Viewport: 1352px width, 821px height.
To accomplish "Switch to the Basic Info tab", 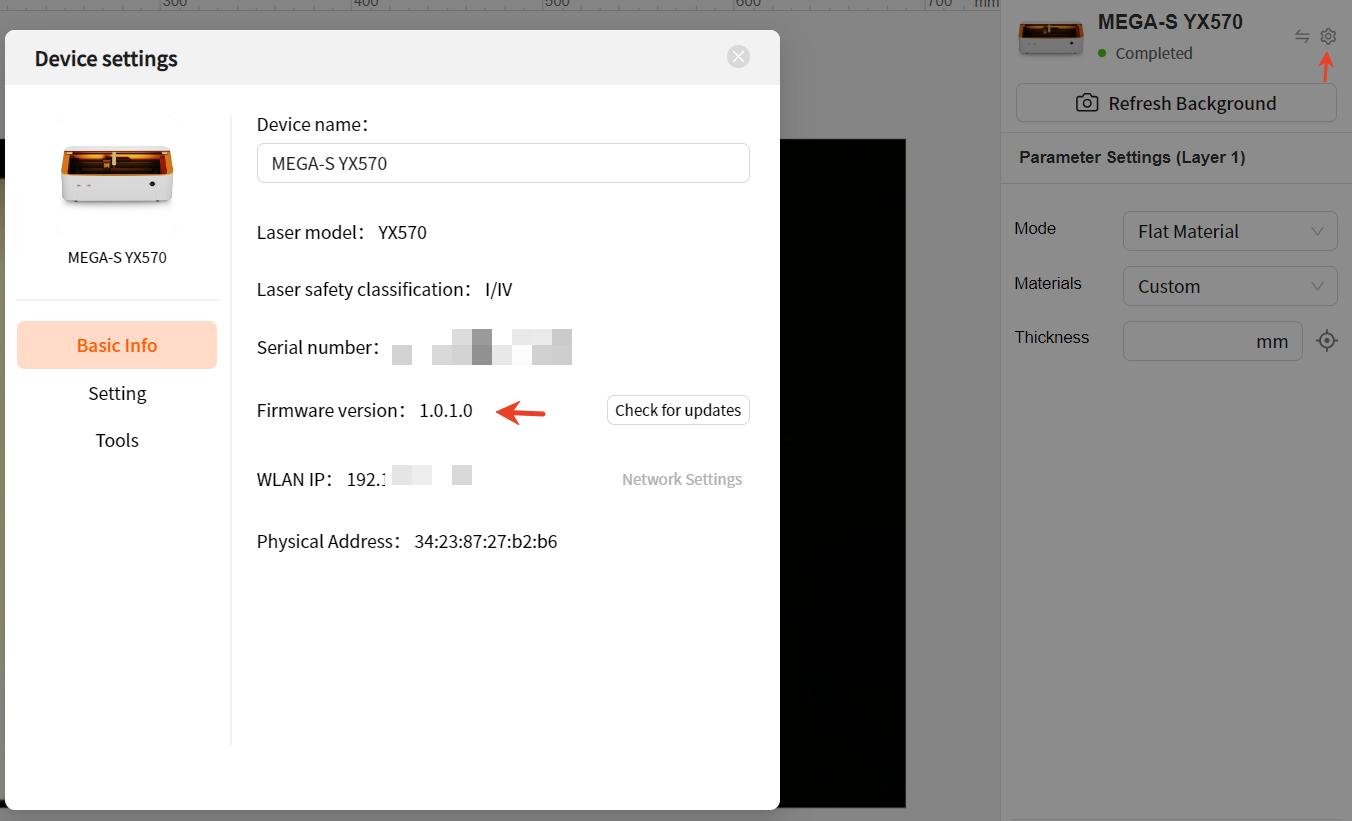I will tap(117, 345).
